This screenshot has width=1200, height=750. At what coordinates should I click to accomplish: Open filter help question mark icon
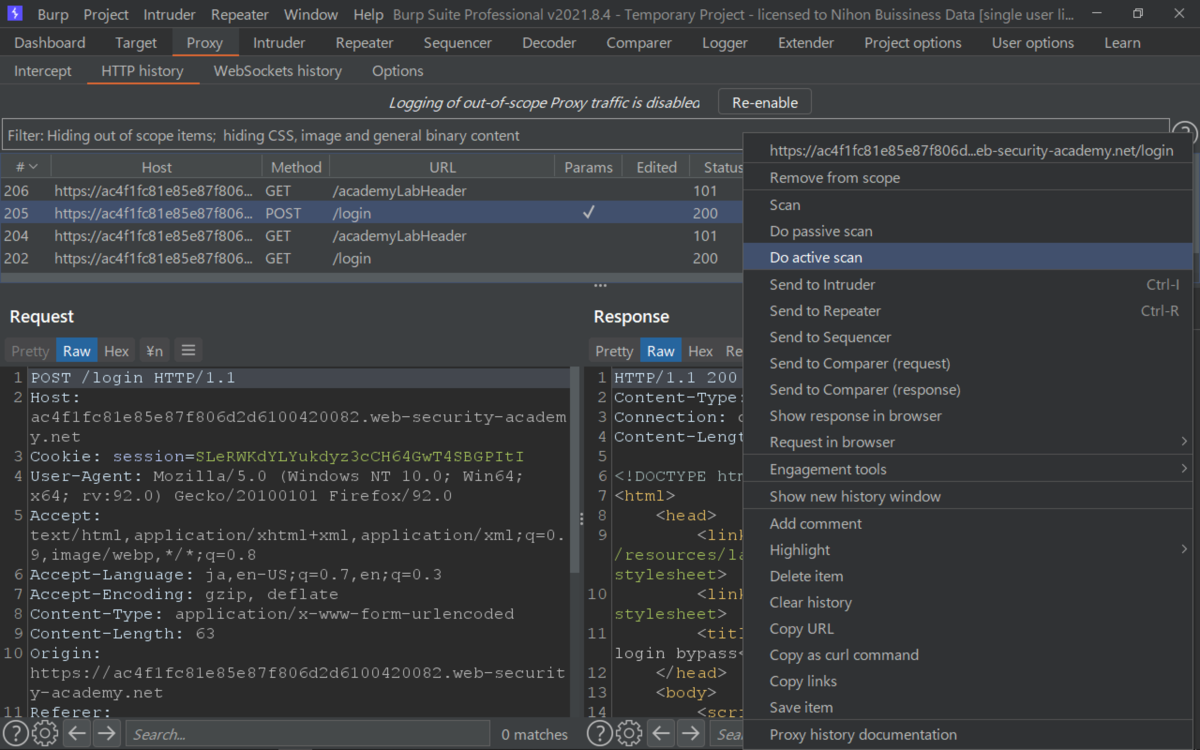1185,135
